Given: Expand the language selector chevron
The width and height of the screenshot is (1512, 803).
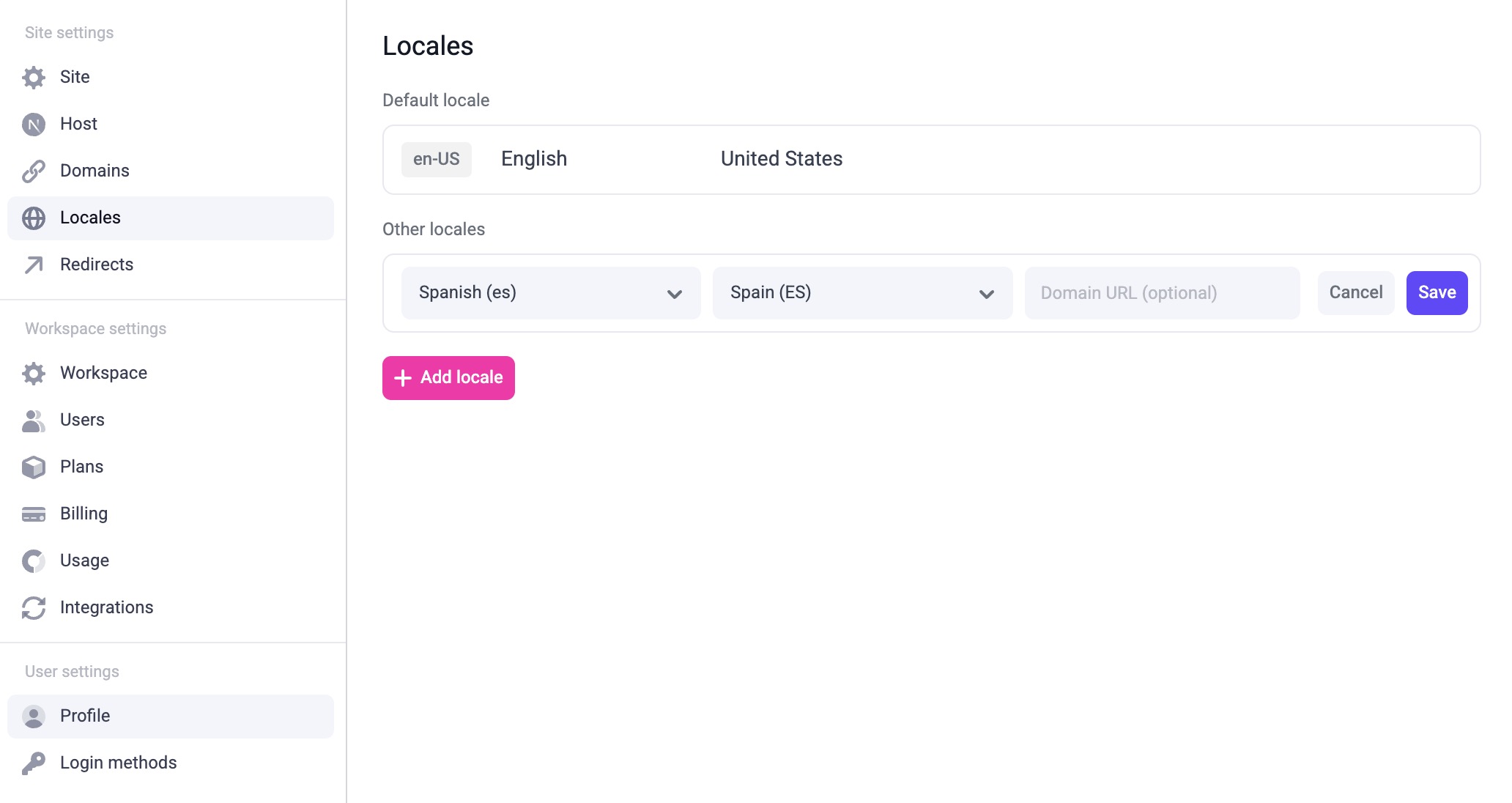Looking at the screenshot, I should click(674, 292).
